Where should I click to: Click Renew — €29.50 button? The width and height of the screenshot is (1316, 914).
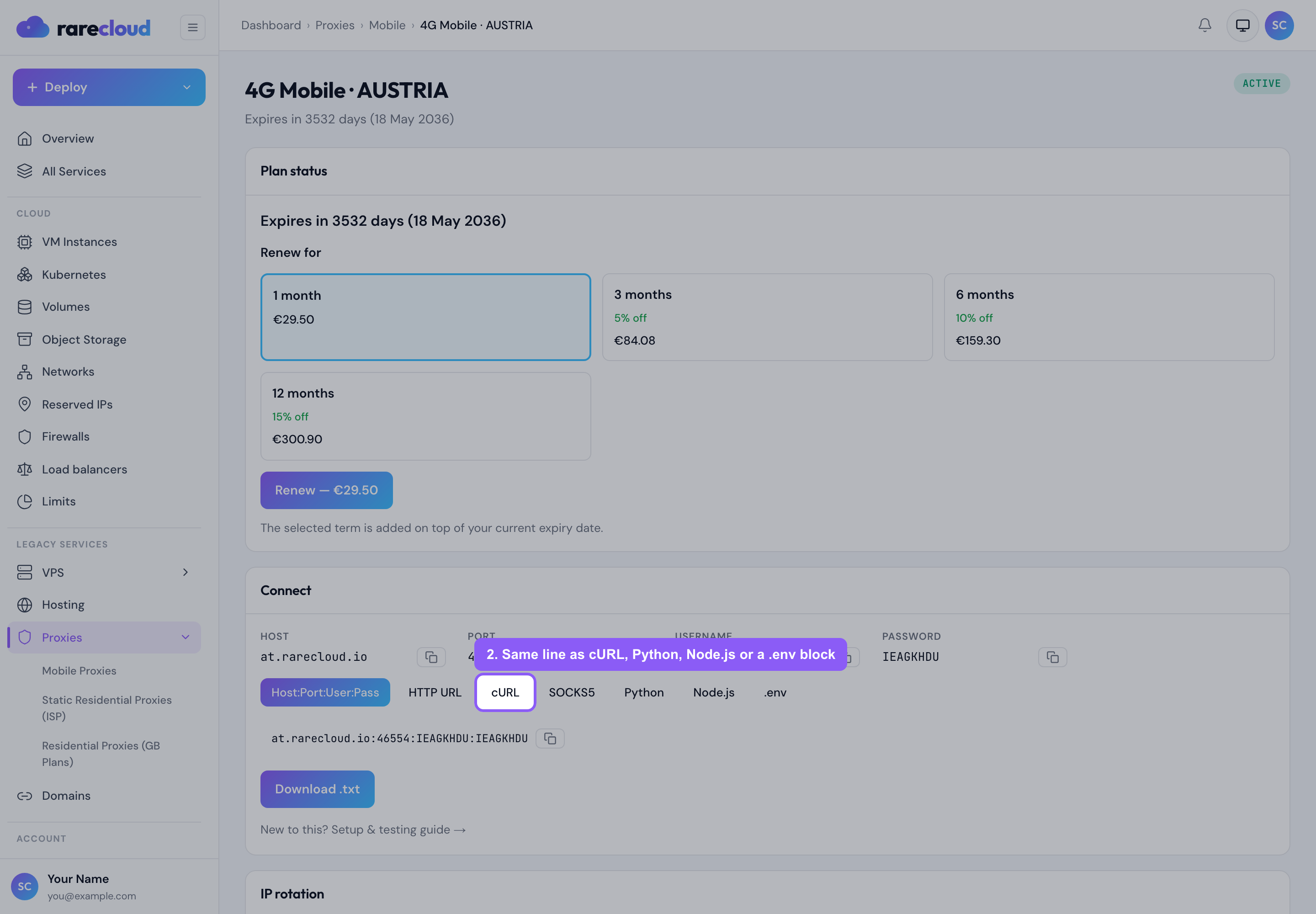click(326, 490)
